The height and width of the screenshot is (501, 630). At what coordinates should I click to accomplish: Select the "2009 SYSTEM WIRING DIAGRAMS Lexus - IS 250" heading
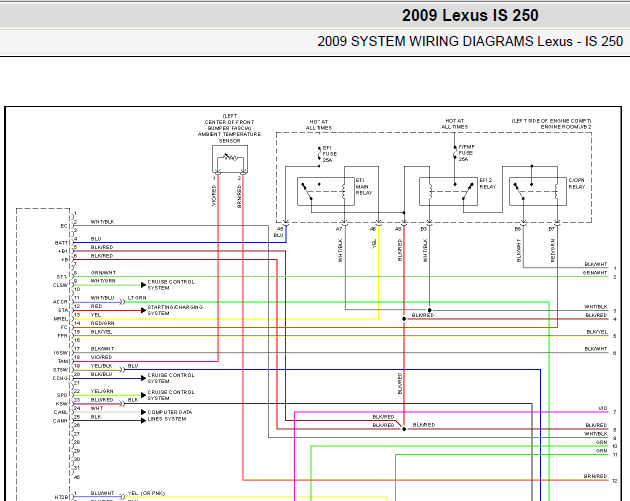coord(470,41)
